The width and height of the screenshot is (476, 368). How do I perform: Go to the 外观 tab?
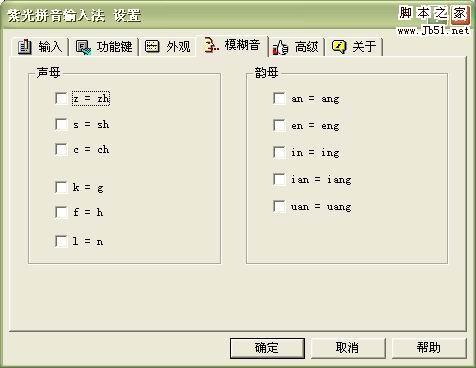168,47
